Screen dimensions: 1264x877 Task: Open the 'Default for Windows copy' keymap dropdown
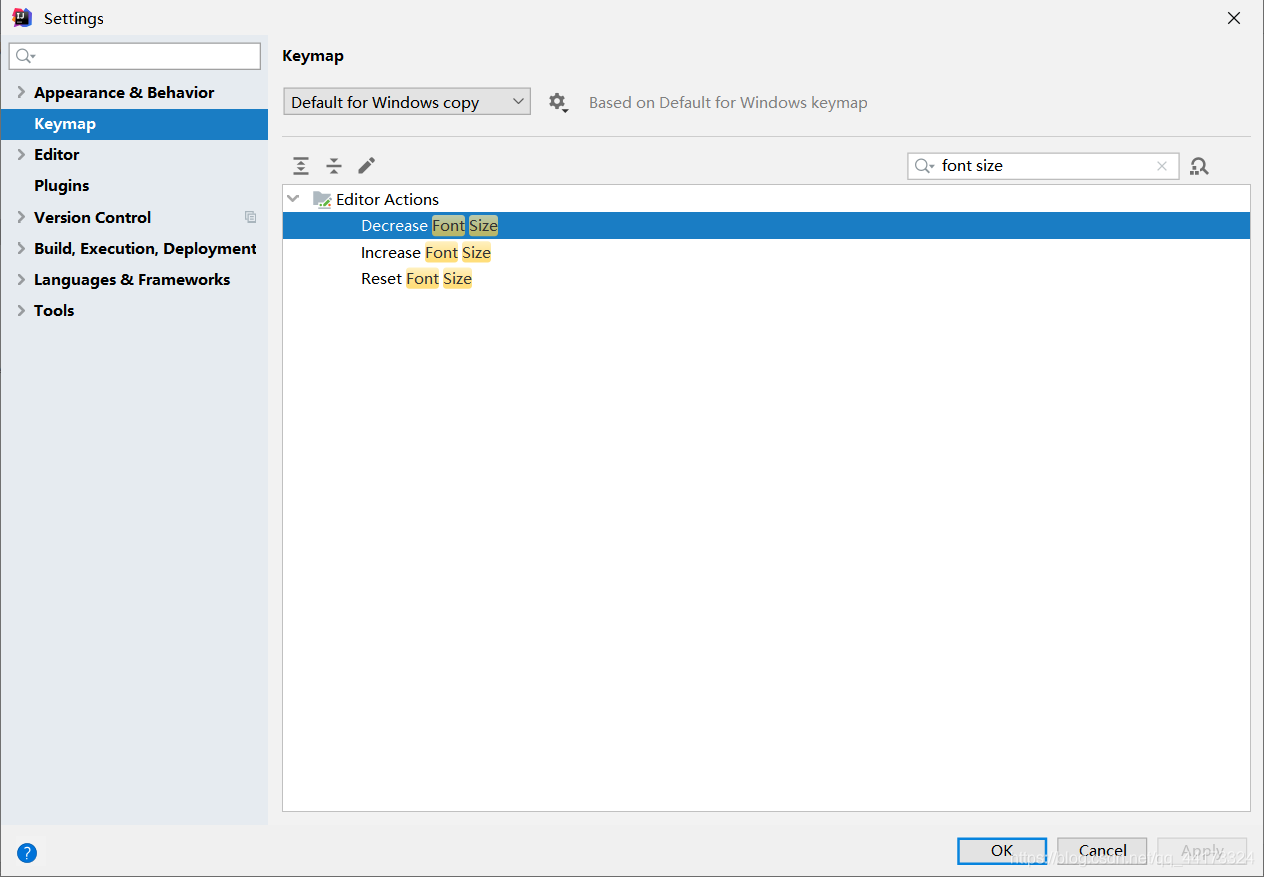tap(407, 102)
